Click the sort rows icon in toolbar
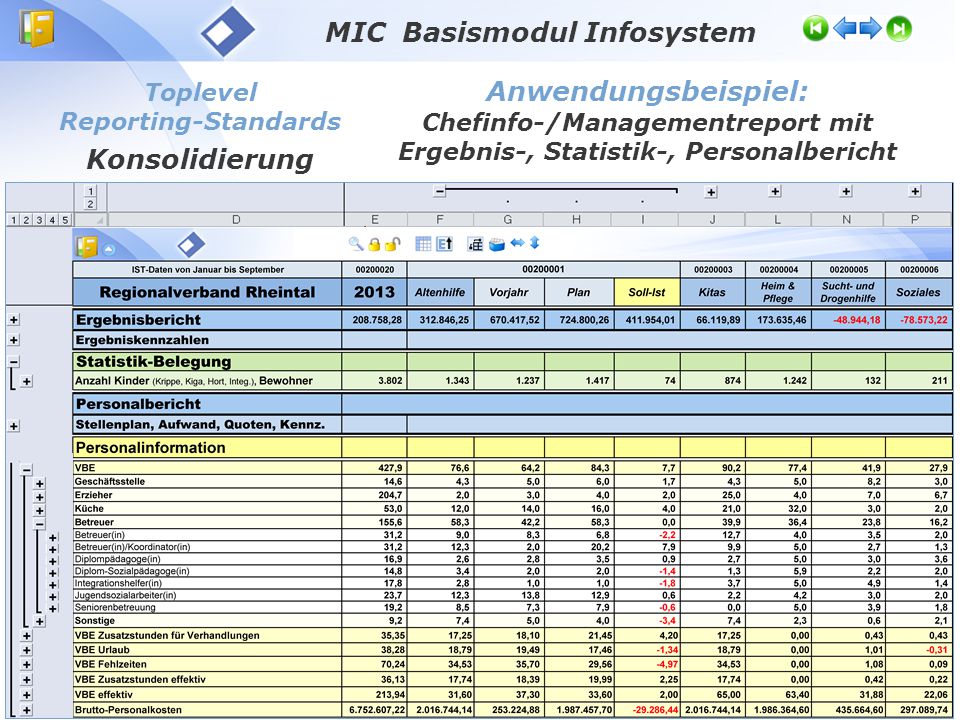Image resolution: width=960 pixels, height=720 pixels. pos(475,244)
